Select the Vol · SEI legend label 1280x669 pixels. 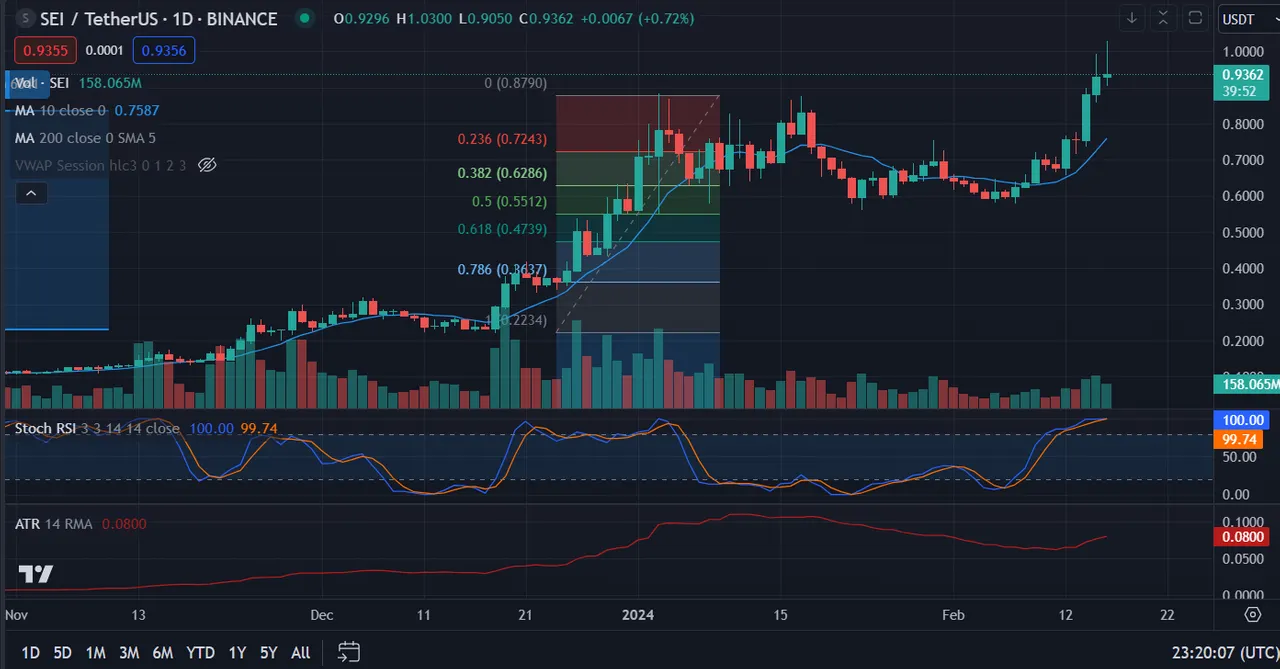[42, 83]
